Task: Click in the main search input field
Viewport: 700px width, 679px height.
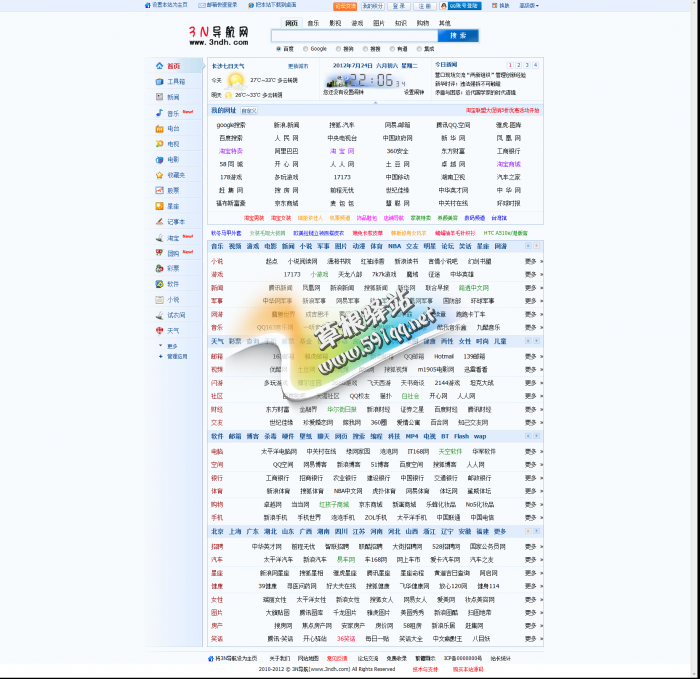Action: coord(354,36)
